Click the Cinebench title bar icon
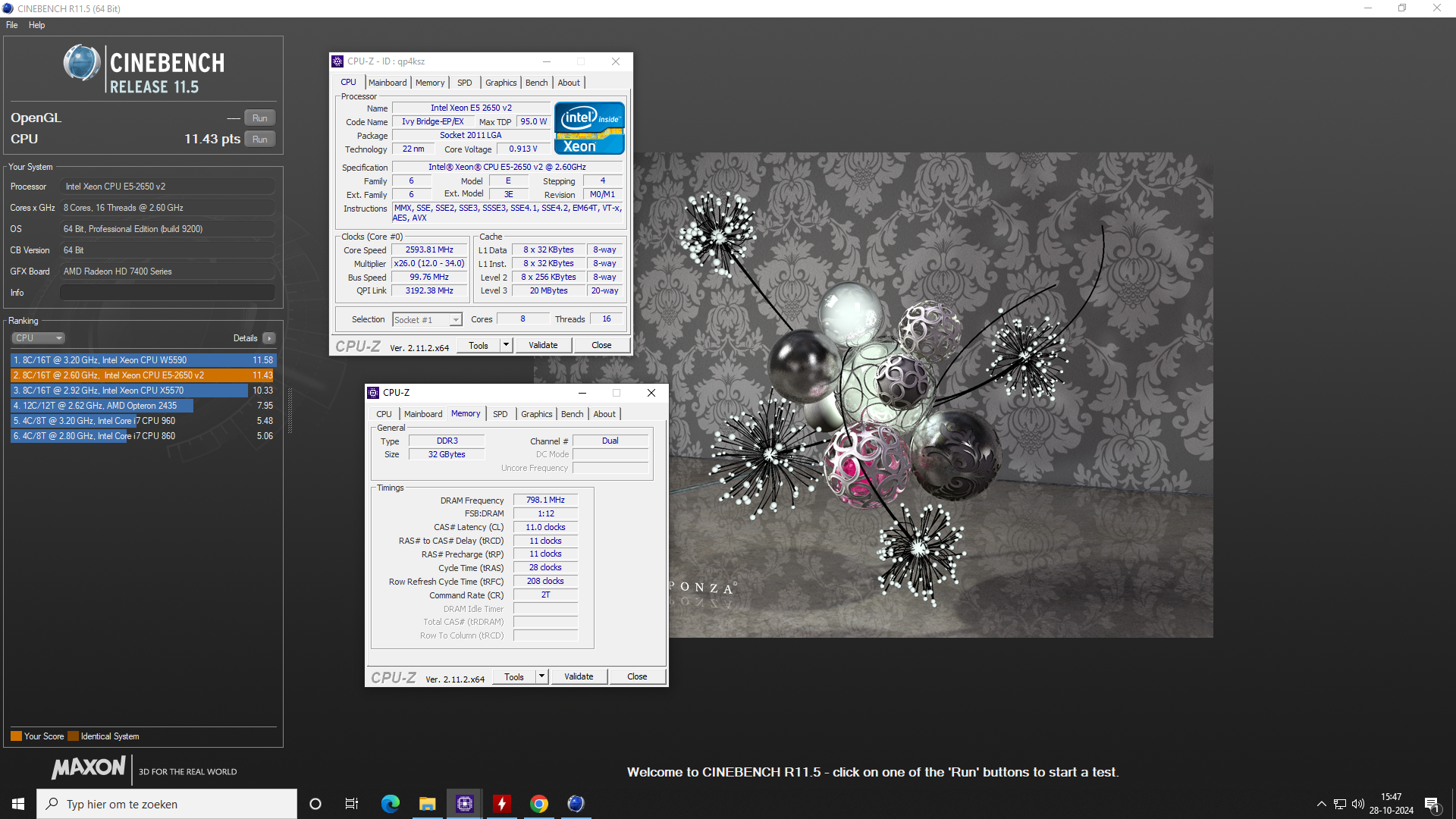The height and width of the screenshot is (819, 1456). (8, 8)
